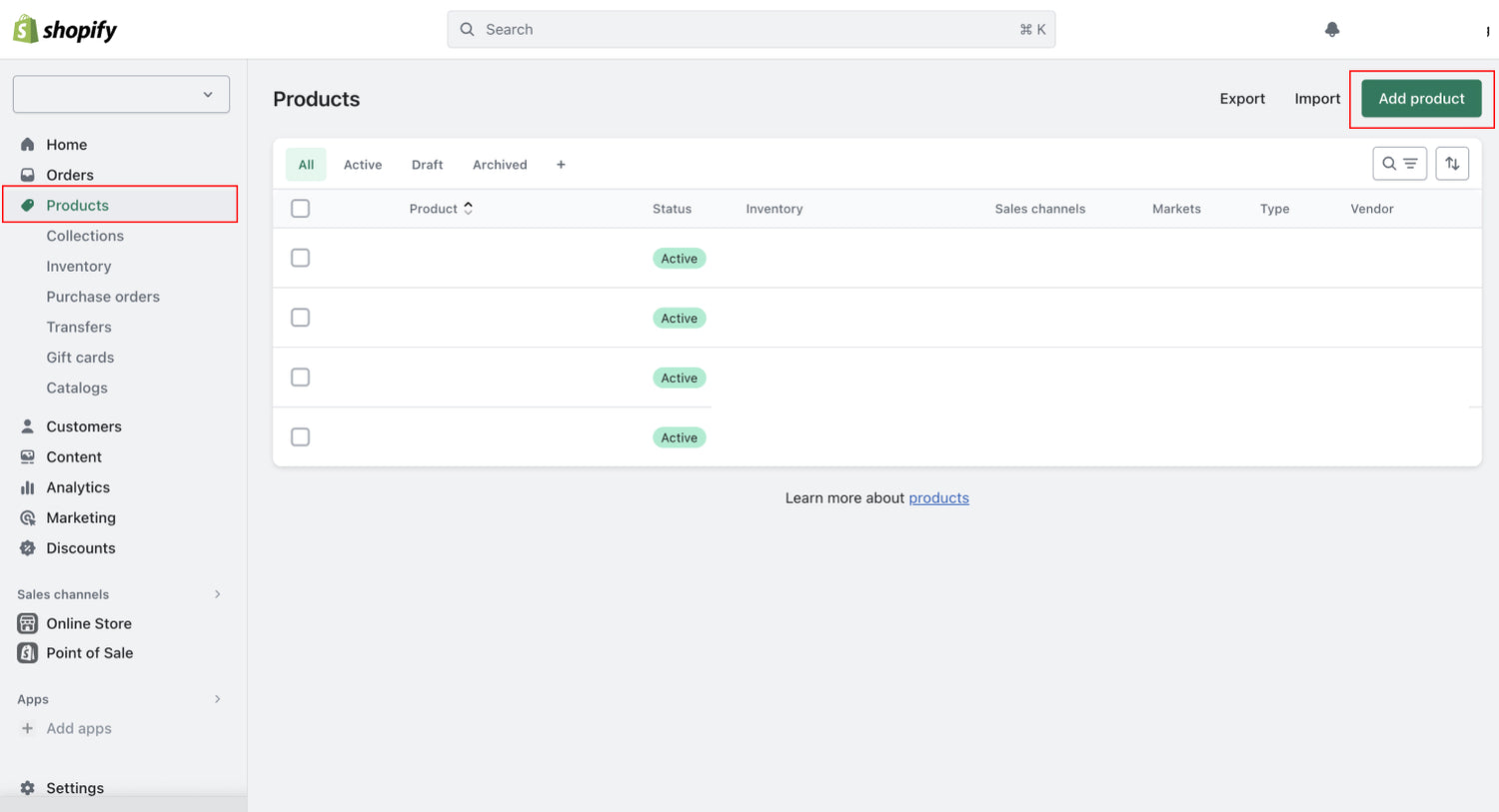Click the Home icon in sidebar
The height and width of the screenshot is (812, 1499).
click(28, 145)
